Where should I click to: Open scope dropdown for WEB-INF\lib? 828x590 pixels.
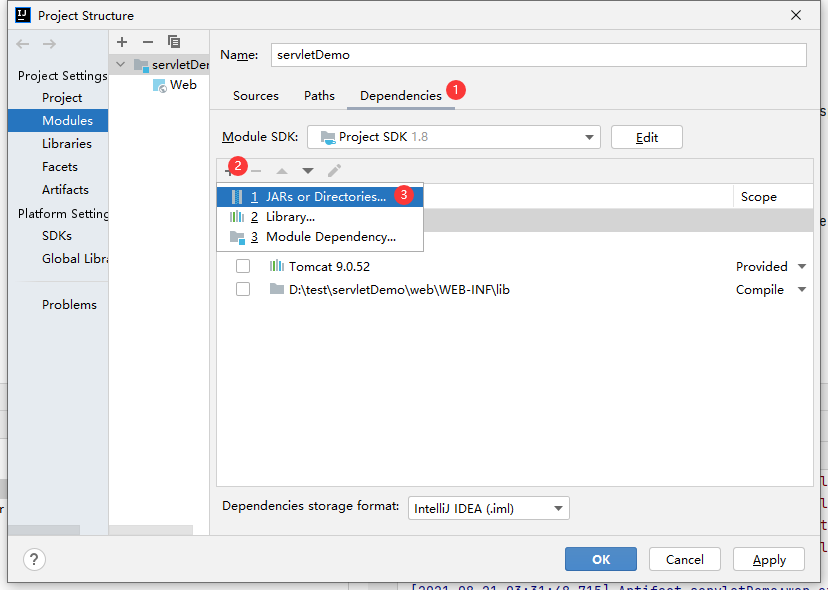[802, 289]
